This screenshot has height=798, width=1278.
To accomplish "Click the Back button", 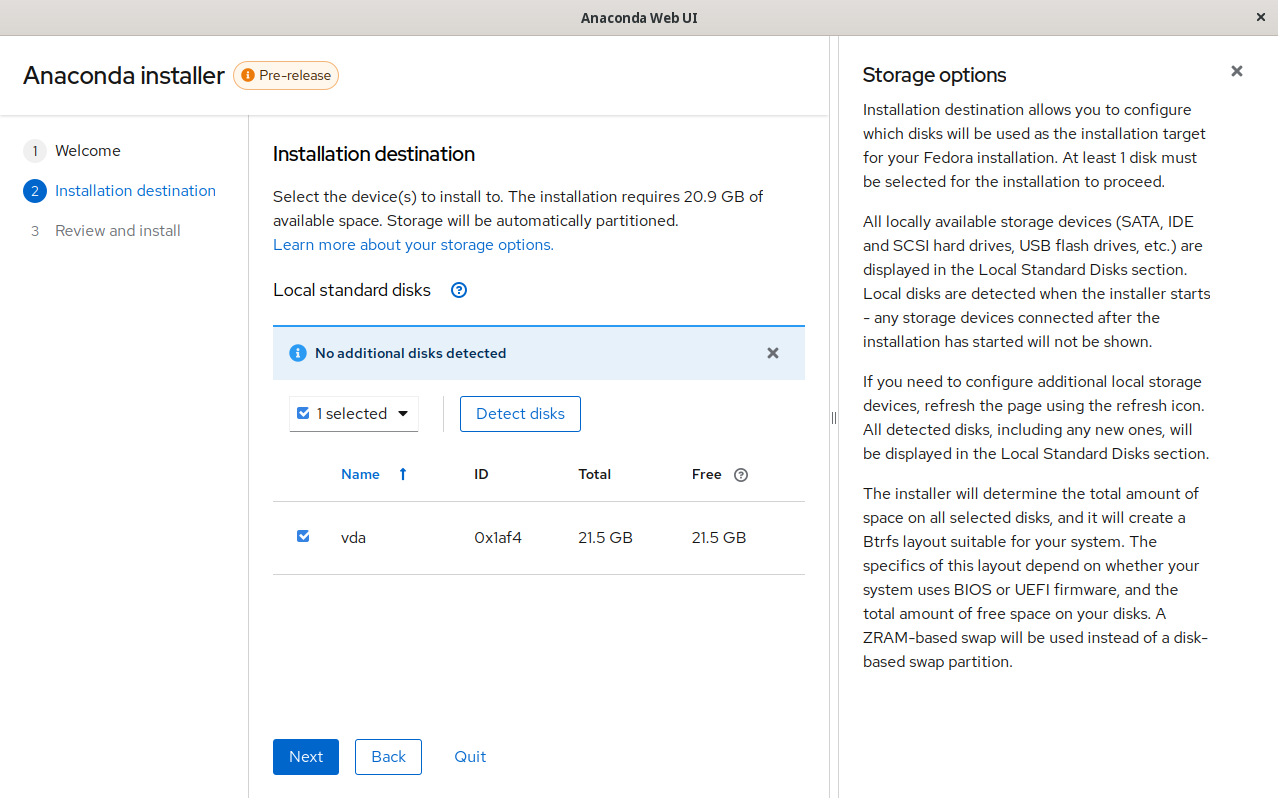I will pos(389,757).
